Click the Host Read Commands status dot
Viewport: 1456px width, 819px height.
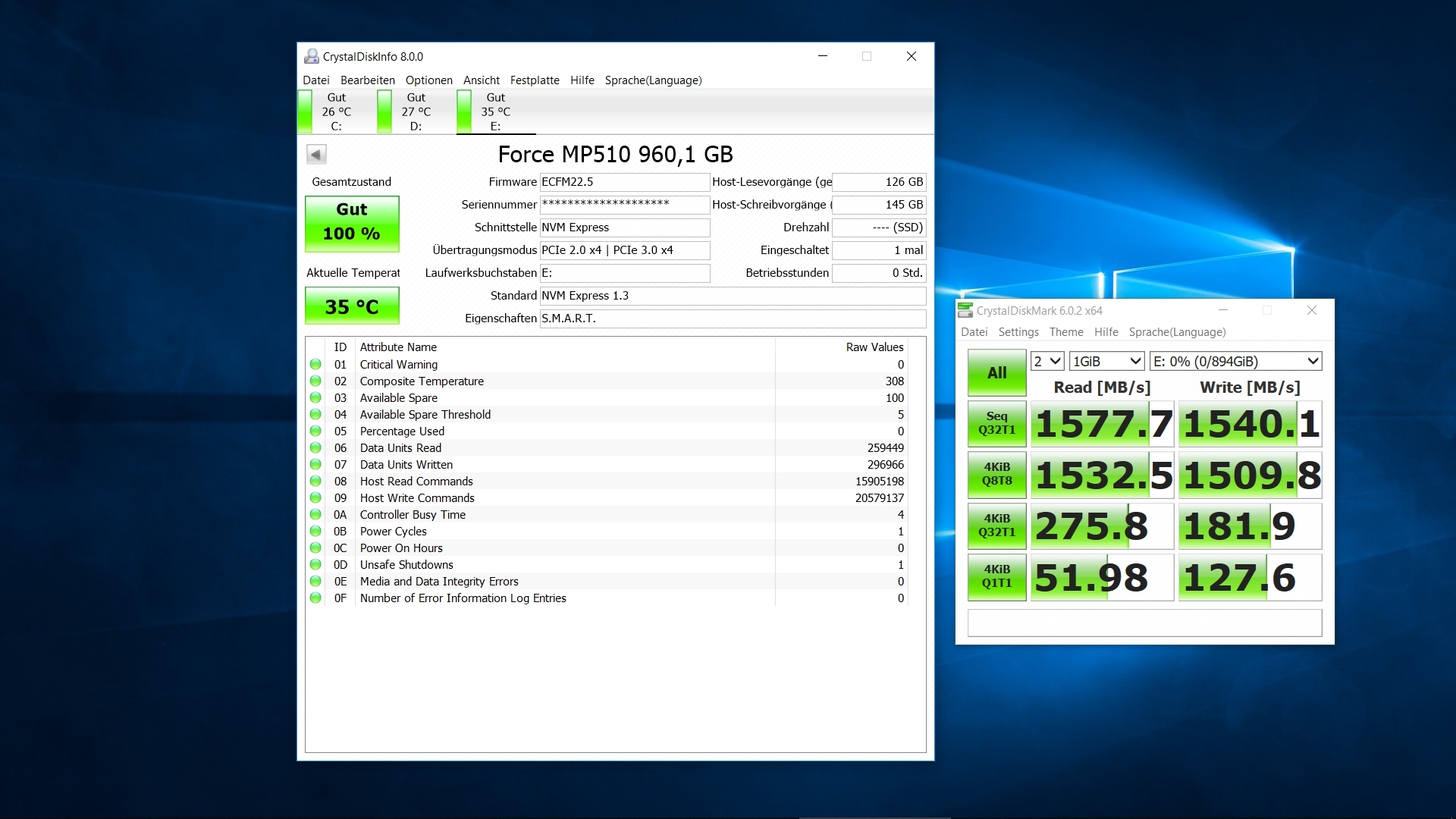click(315, 482)
